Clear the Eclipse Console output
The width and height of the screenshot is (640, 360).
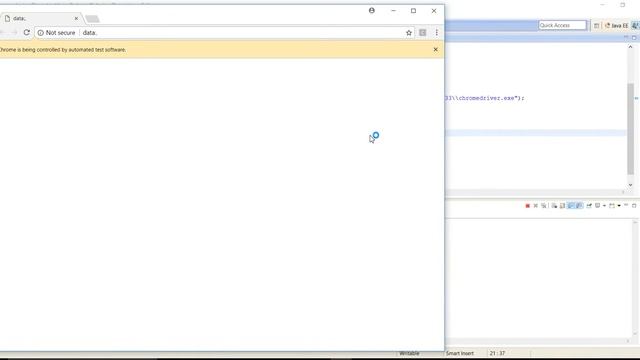click(x=554, y=206)
